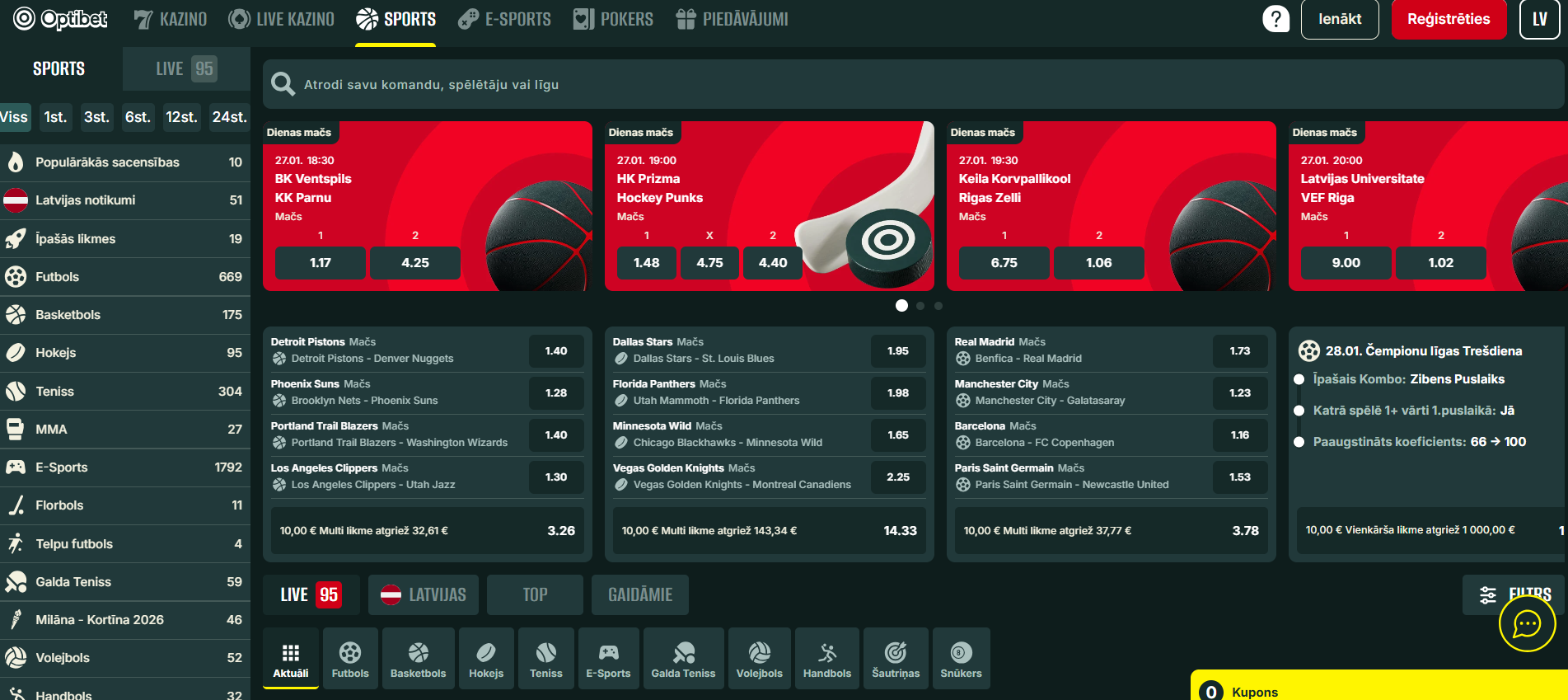
Task: Click the Reģistrēties button
Action: pyautogui.click(x=1448, y=19)
